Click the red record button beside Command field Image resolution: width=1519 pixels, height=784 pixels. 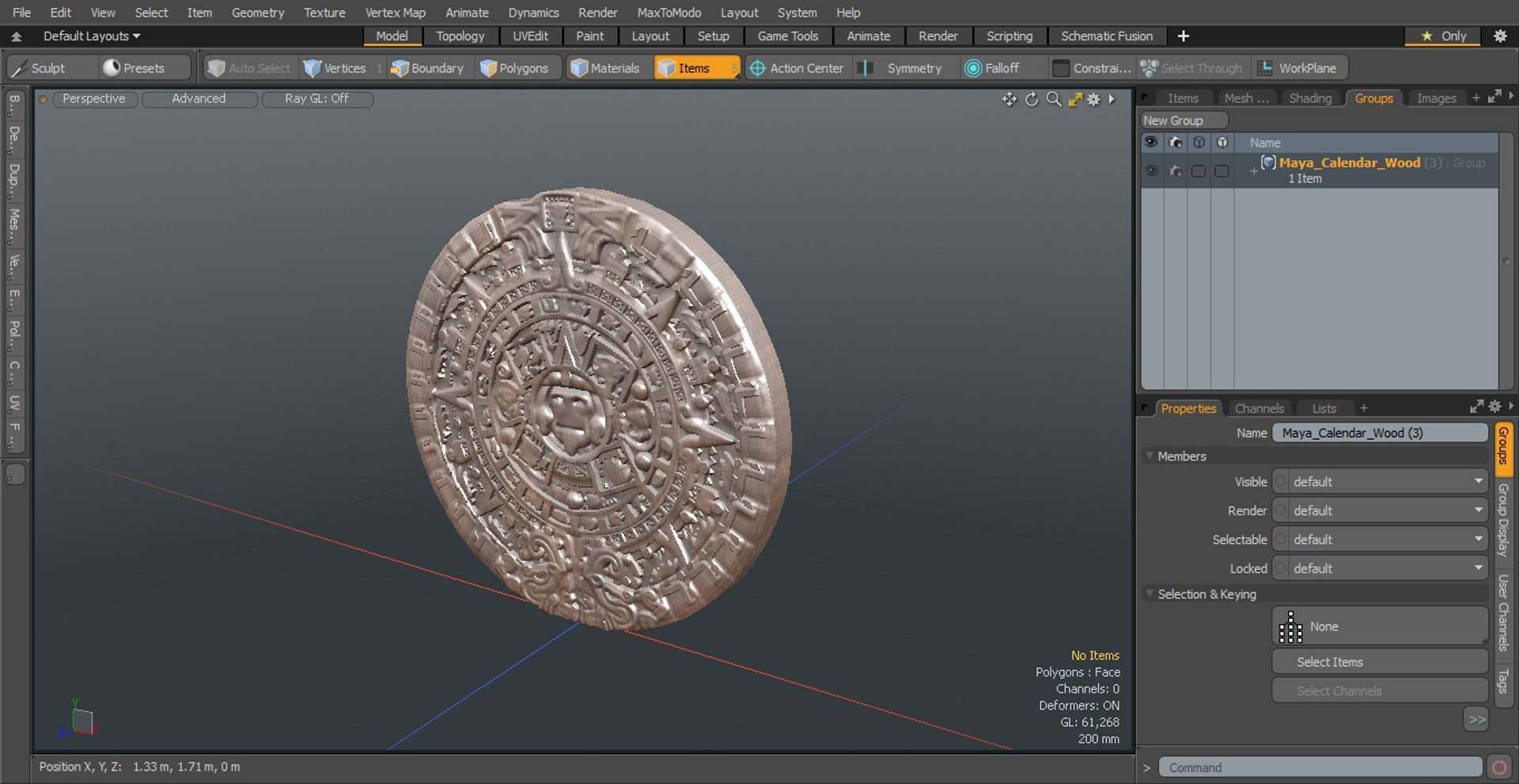1498,767
